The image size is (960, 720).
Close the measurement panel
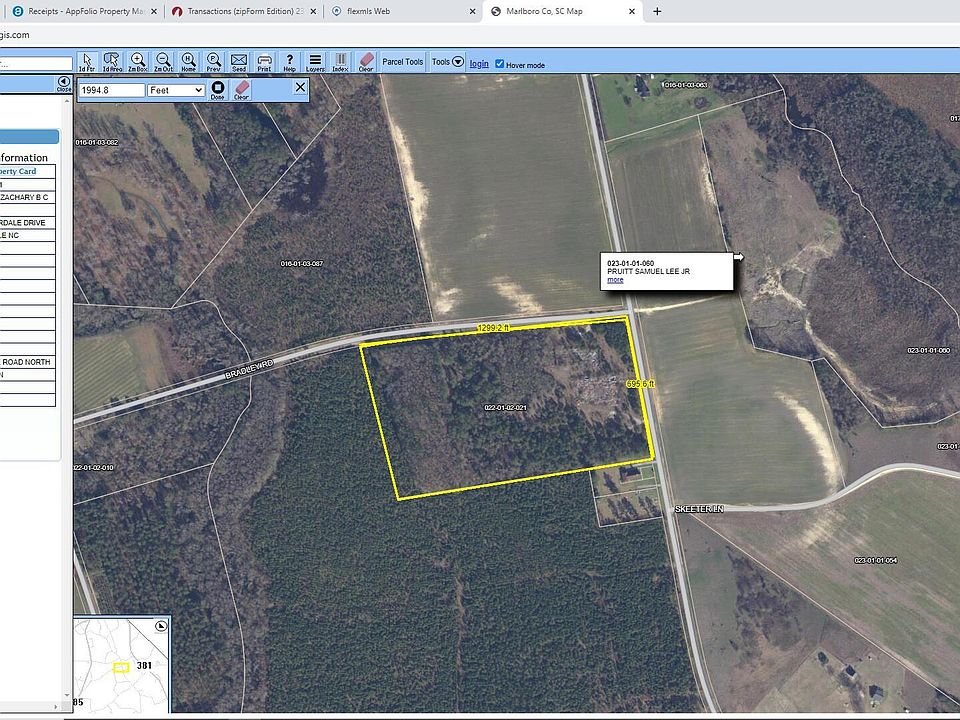(300, 87)
